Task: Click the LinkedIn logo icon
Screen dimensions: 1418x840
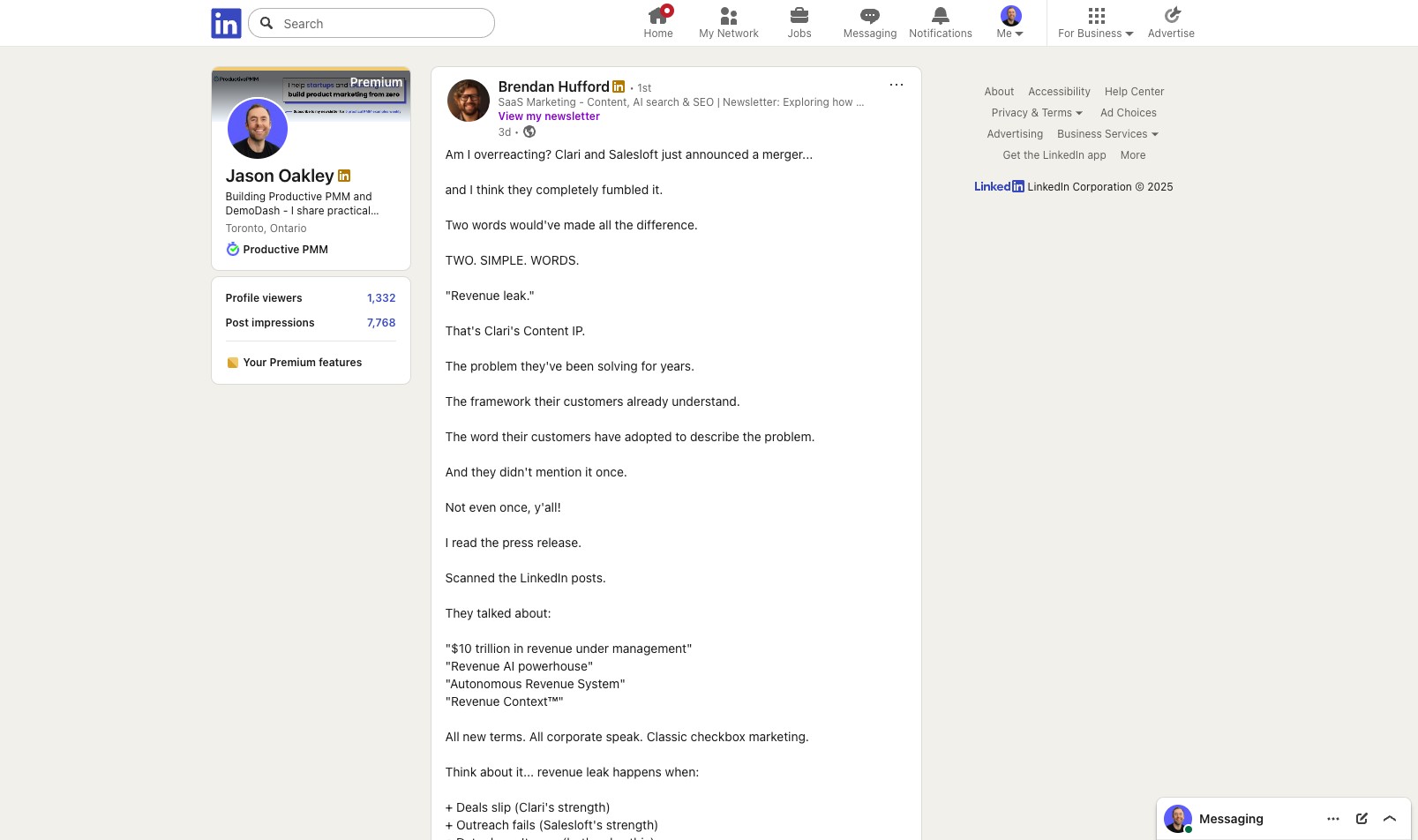Action: click(x=226, y=23)
